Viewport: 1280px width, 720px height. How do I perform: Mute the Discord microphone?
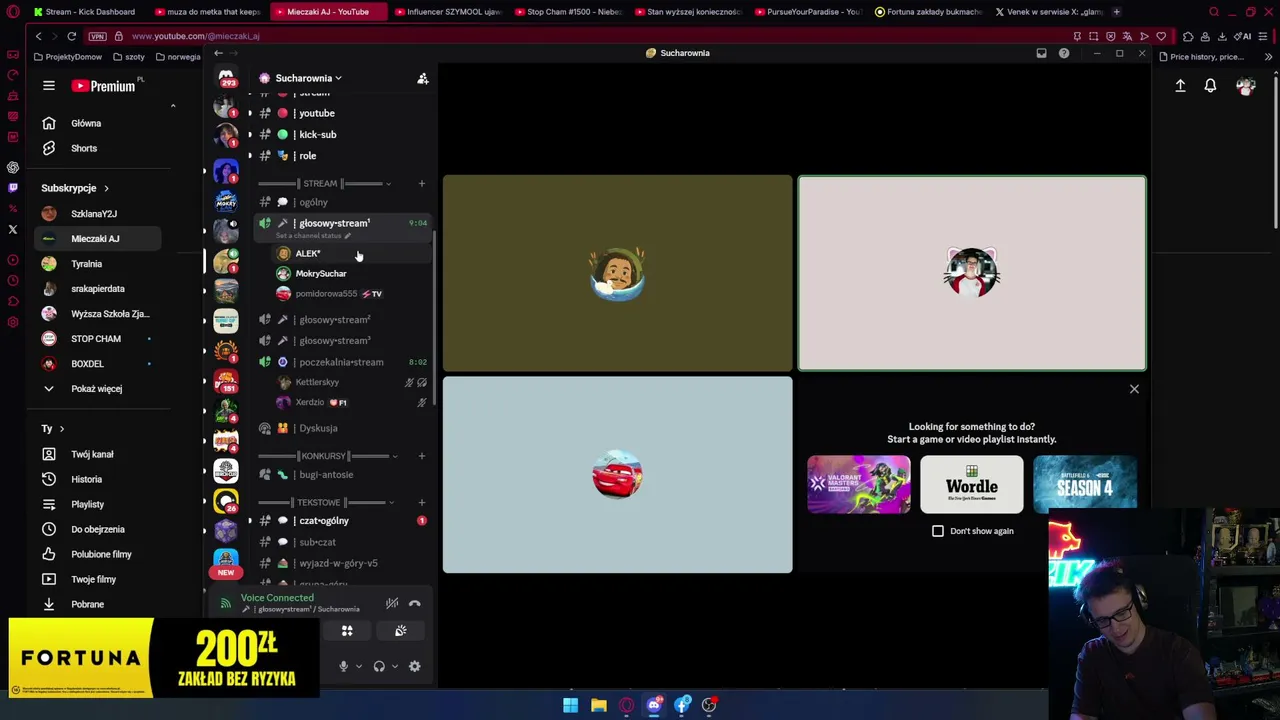[343, 666]
